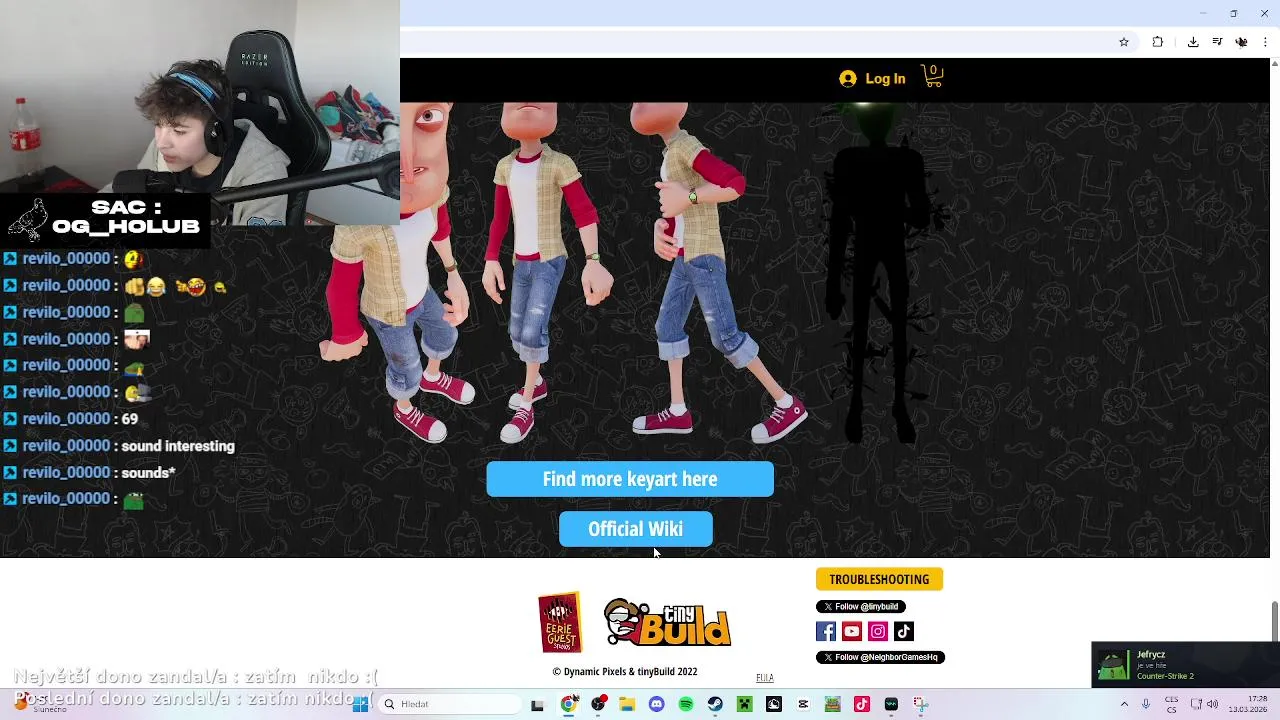Open the Official Wiki button
The width and height of the screenshot is (1280, 720).
pyautogui.click(x=636, y=529)
